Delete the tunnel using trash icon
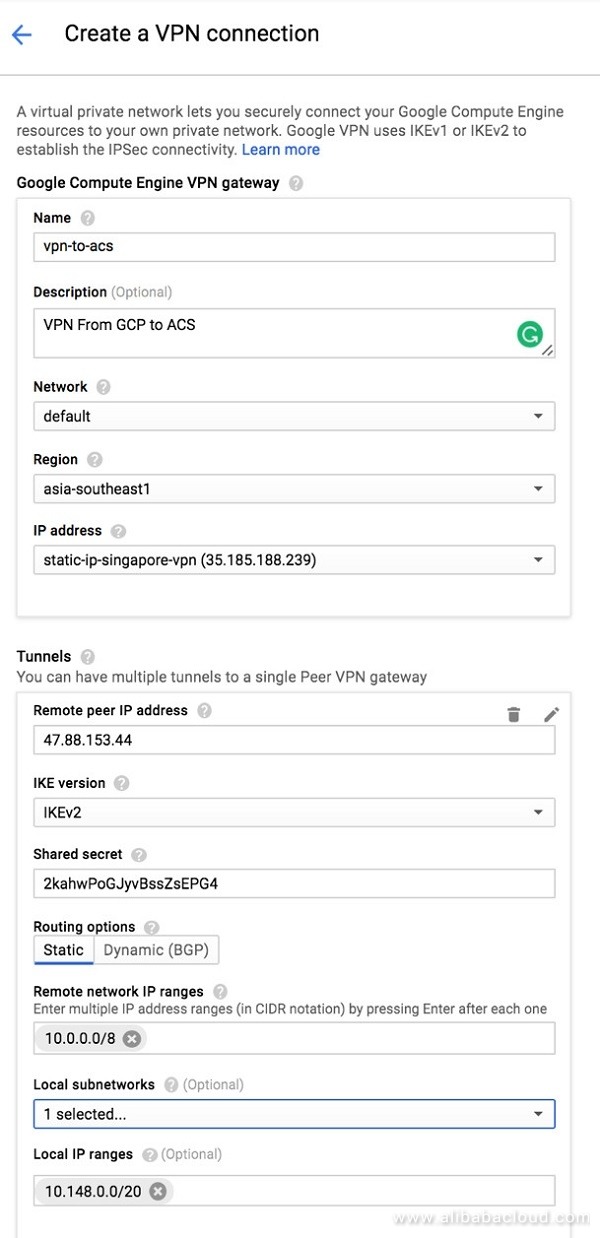This screenshot has height=1238, width=600. click(513, 714)
